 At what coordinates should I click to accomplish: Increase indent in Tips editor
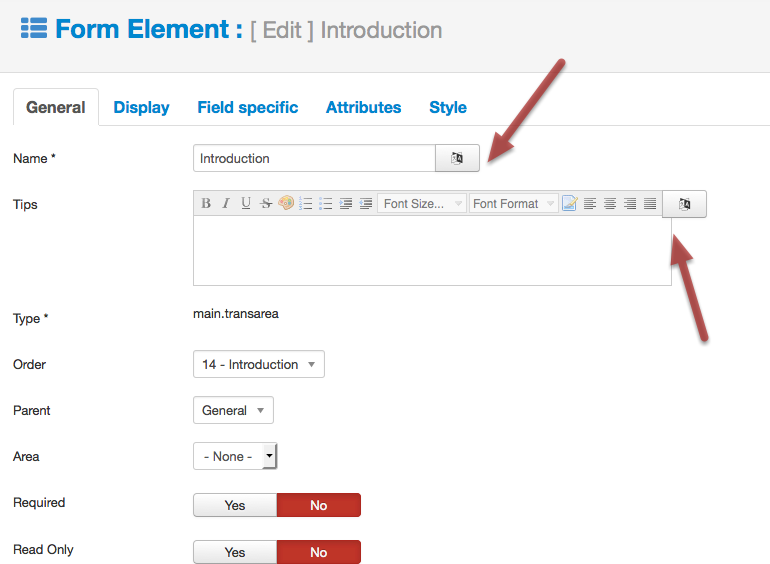(x=346, y=203)
